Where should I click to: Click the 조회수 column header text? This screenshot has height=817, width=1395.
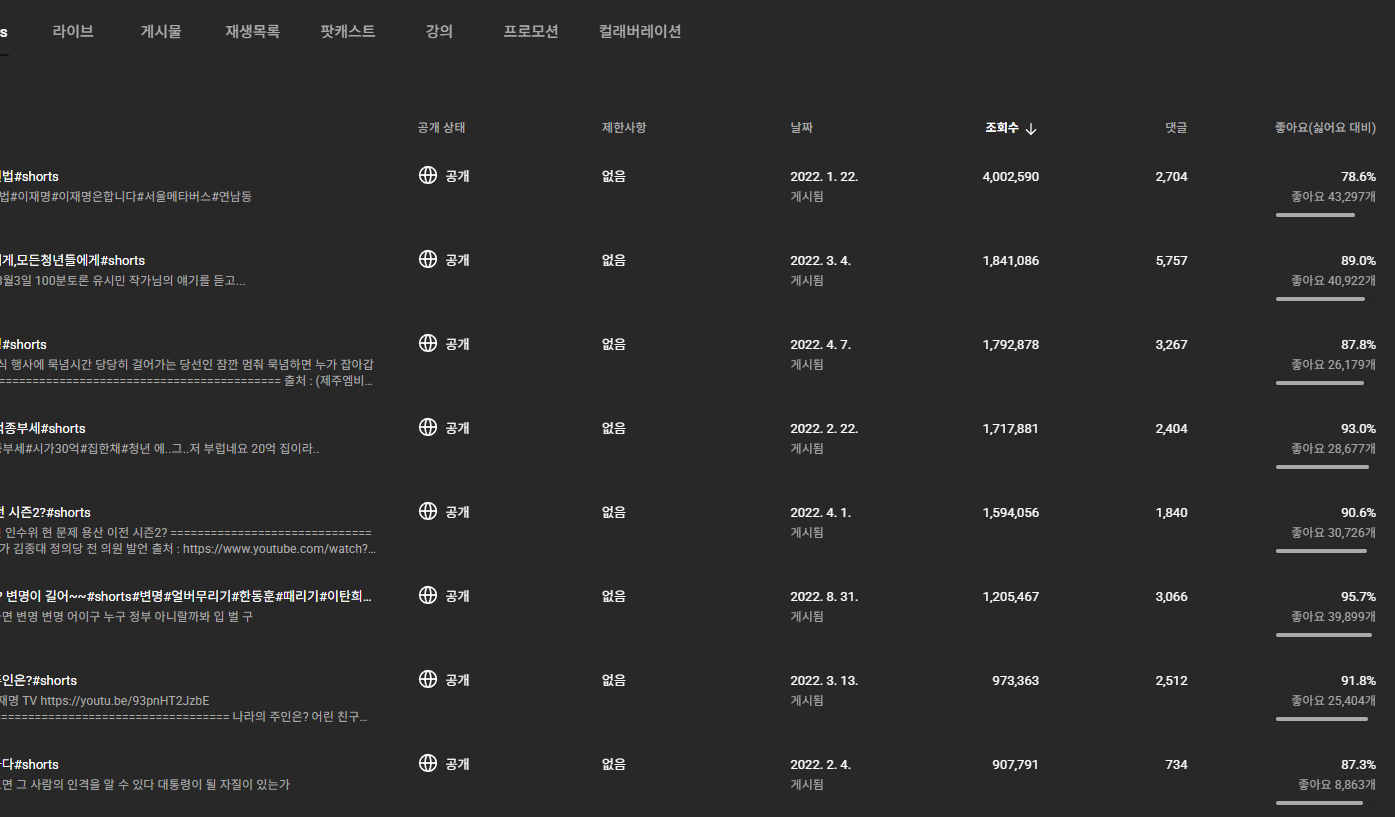pos(1001,128)
